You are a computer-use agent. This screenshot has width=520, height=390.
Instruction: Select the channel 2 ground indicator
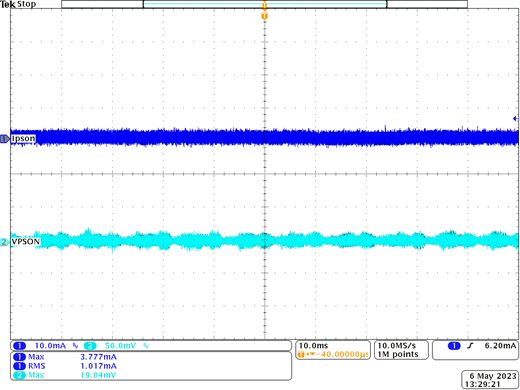(5, 242)
